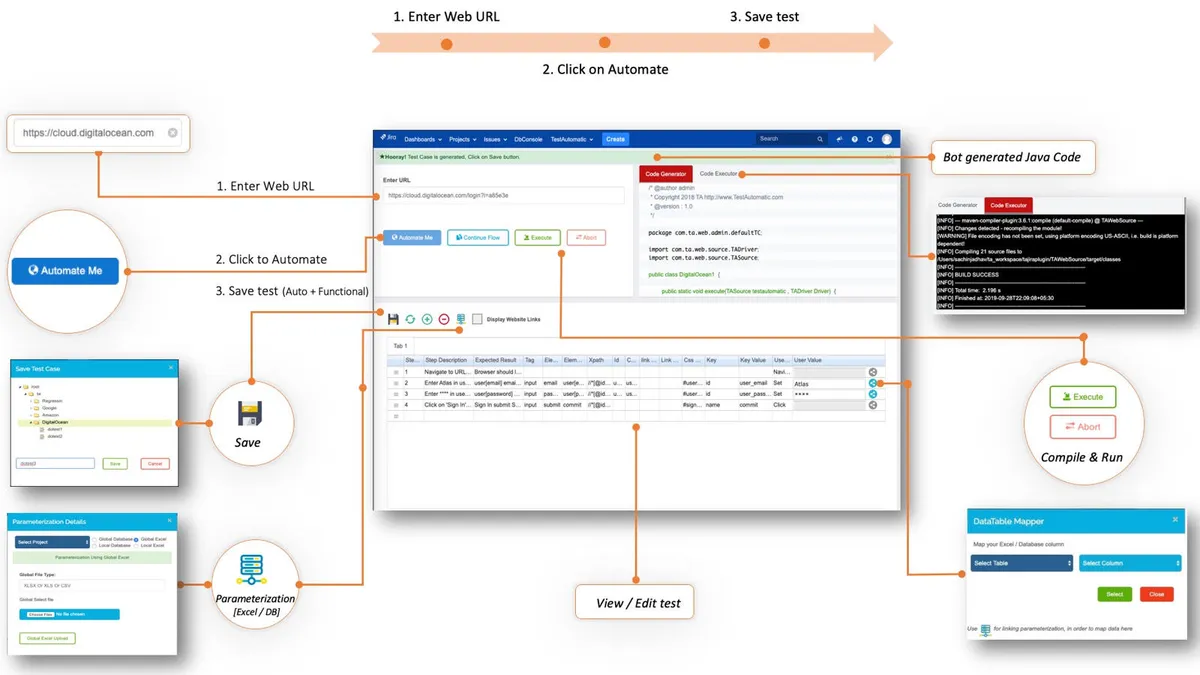The image size is (1200, 675).
Task: Click the large database icon in the Parameterization circle
Action: (252, 569)
